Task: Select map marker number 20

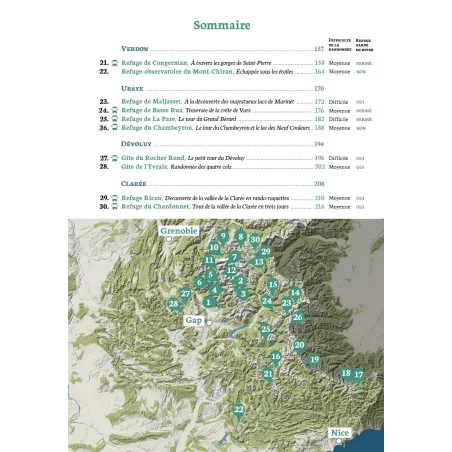Action: (x=299, y=346)
